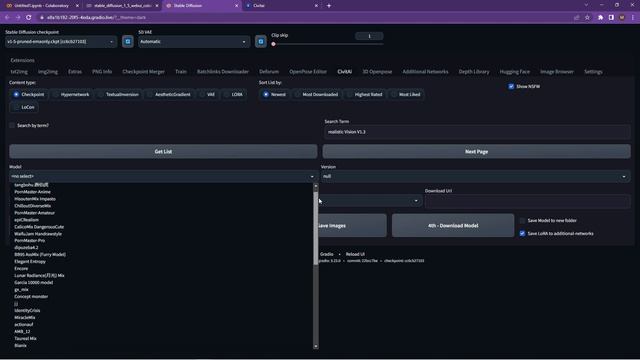Viewport: 640px width, 360px height.
Task: Open the Stable Diffusion checkpoint dropdown
Action: click(61, 42)
